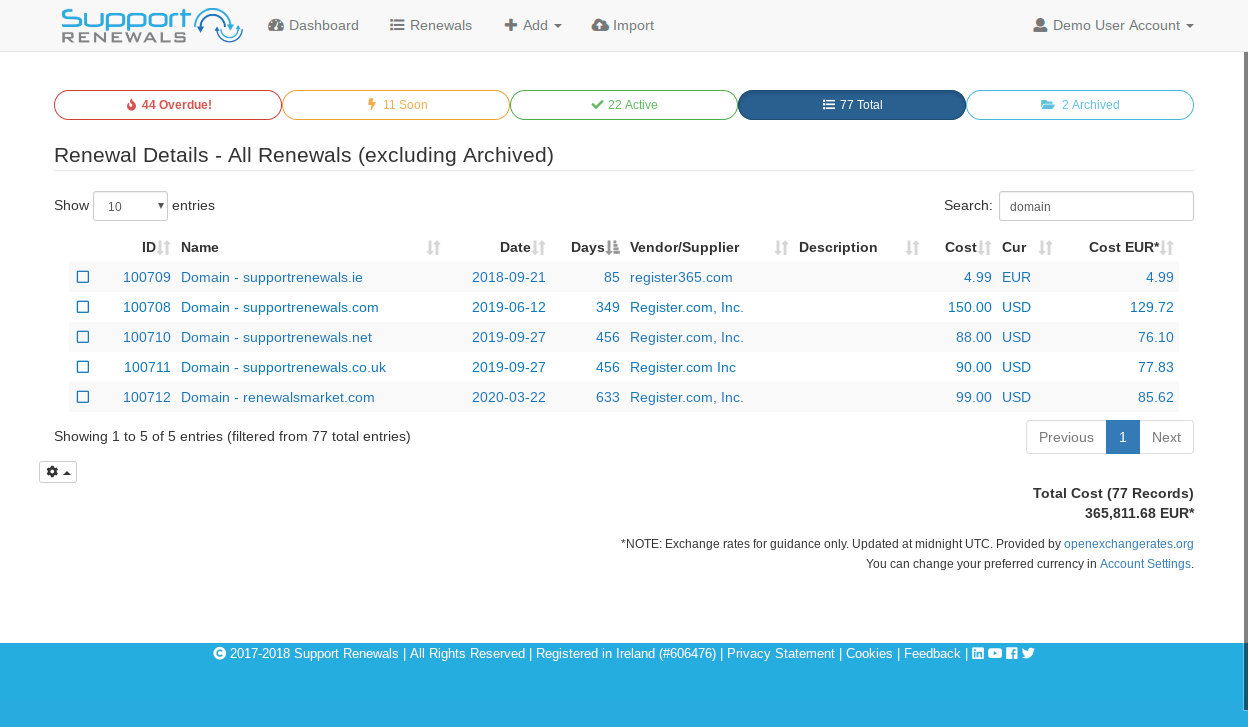This screenshot has width=1248, height=727.
Task: Open Domain - supportrenewals.co.uk renewal
Action: tap(283, 367)
